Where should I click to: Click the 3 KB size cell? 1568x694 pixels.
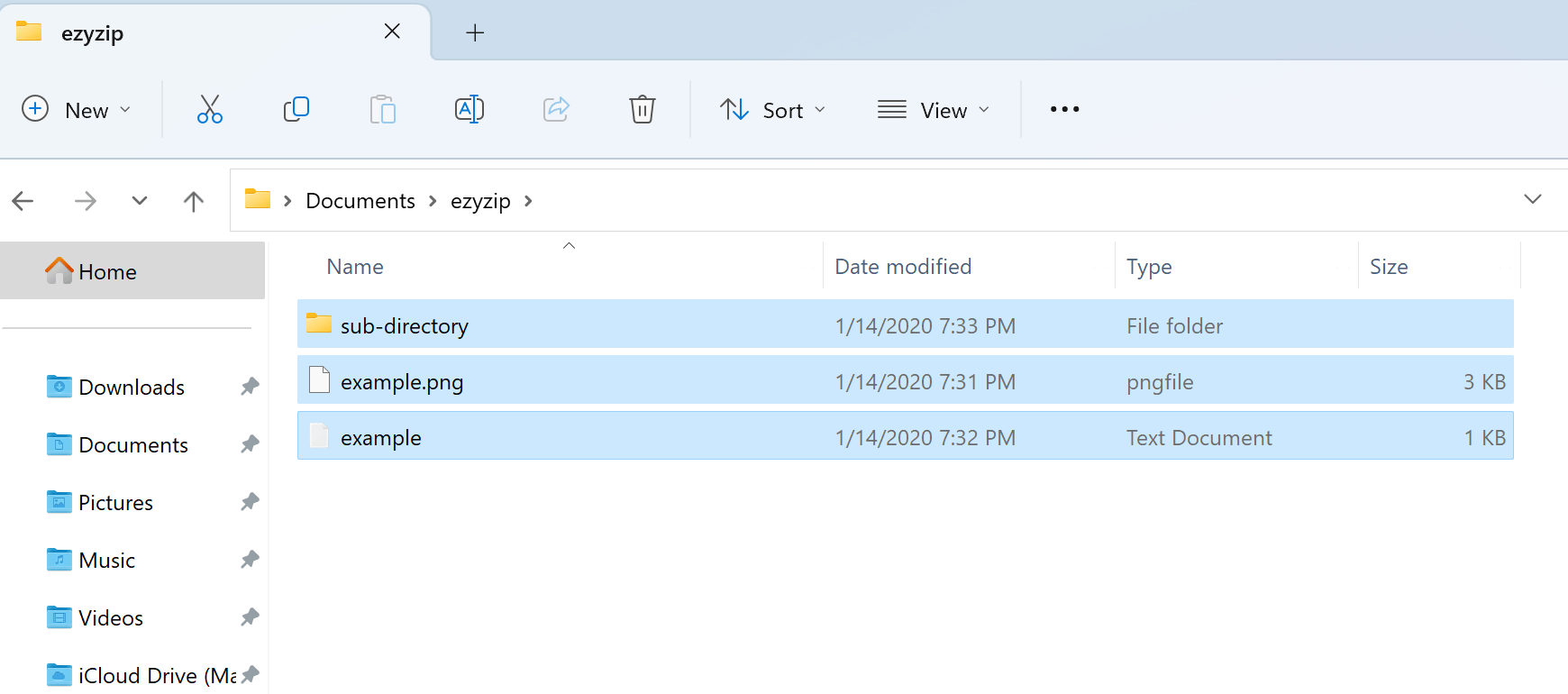[x=1484, y=382]
